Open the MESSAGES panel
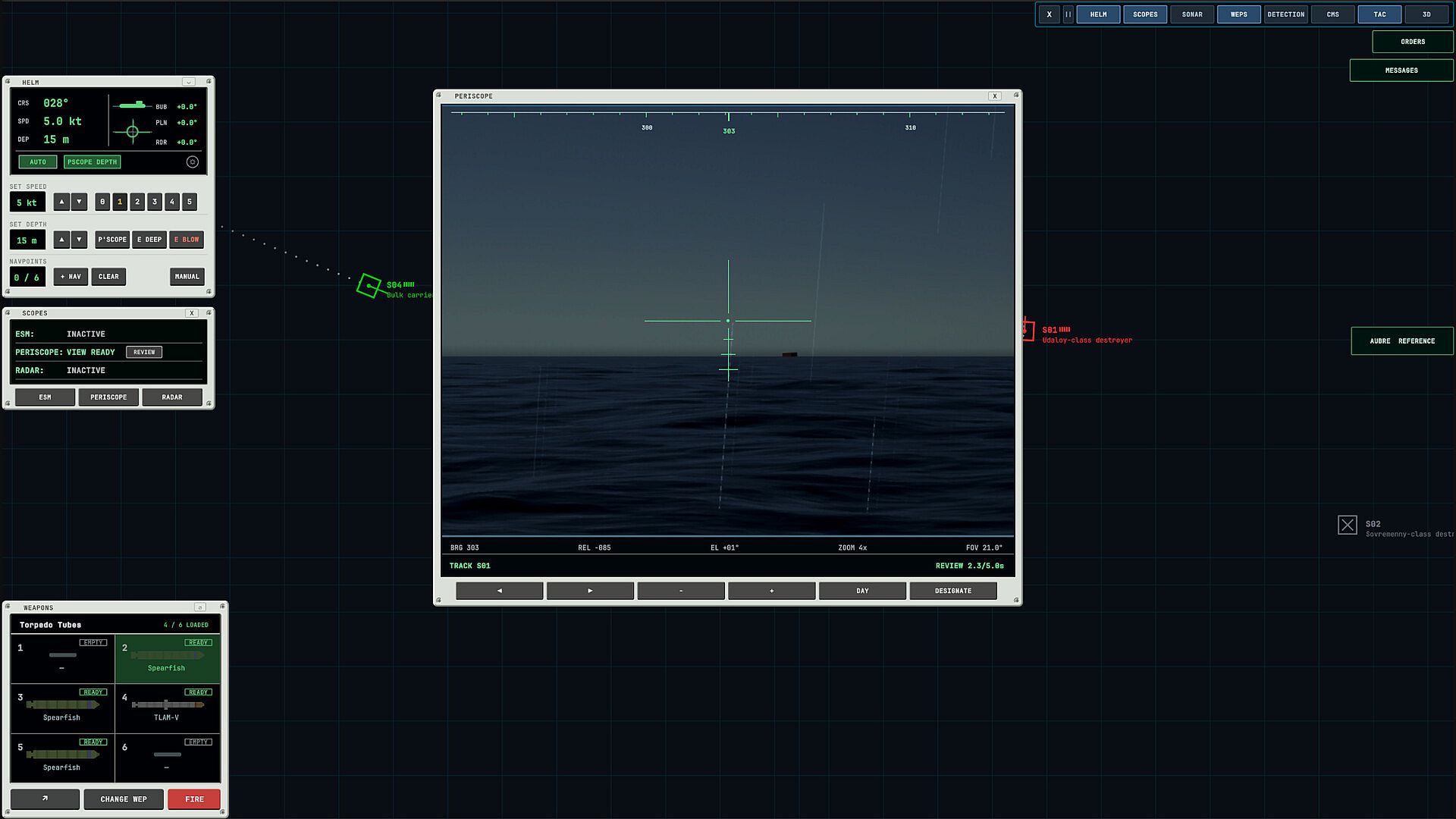1456x819 pixels. click(1401, 71)
